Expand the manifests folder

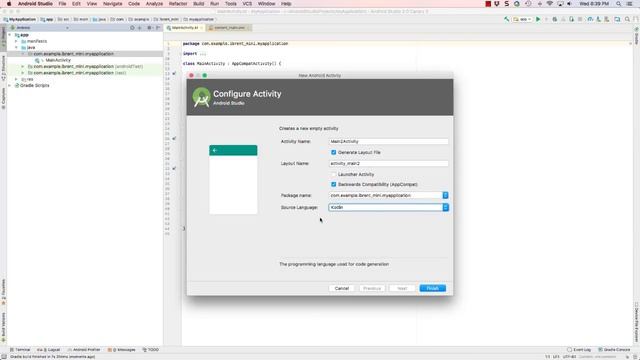tap(16, 41)
